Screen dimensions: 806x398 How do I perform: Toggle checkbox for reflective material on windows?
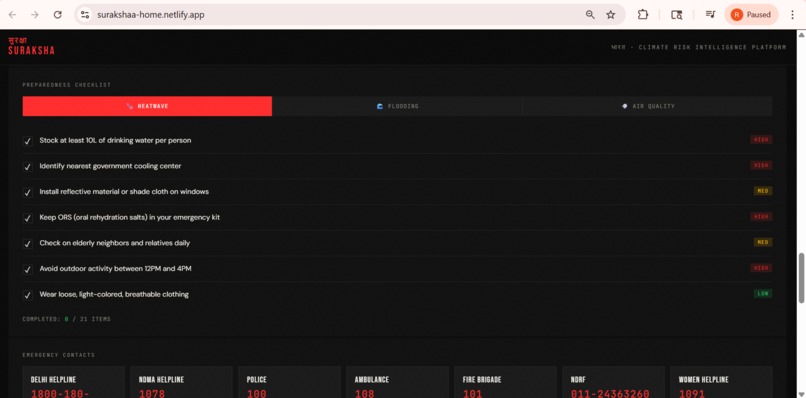[x=28, y=192]
